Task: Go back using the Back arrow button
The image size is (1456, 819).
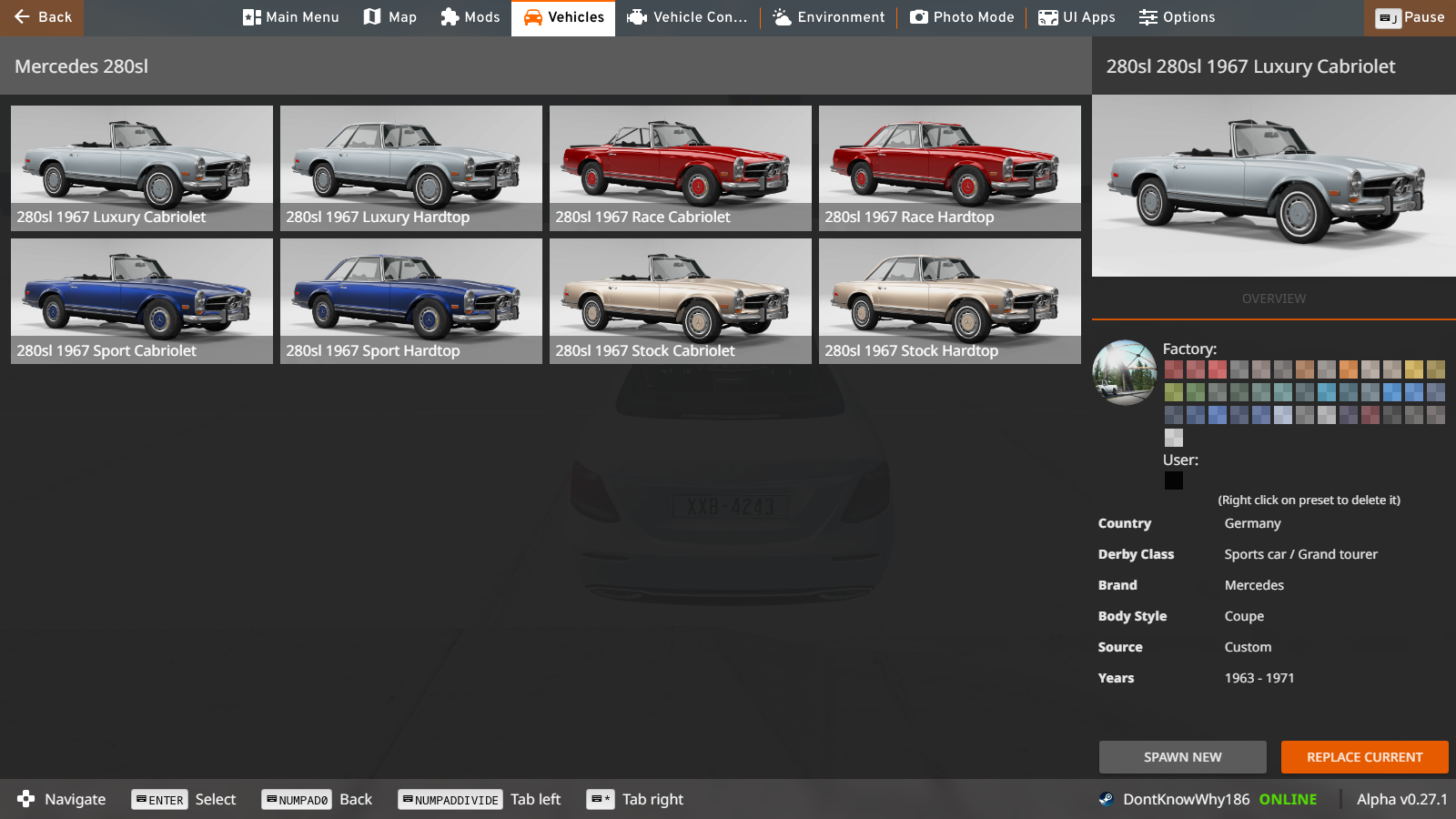Action: click(42, 17)
